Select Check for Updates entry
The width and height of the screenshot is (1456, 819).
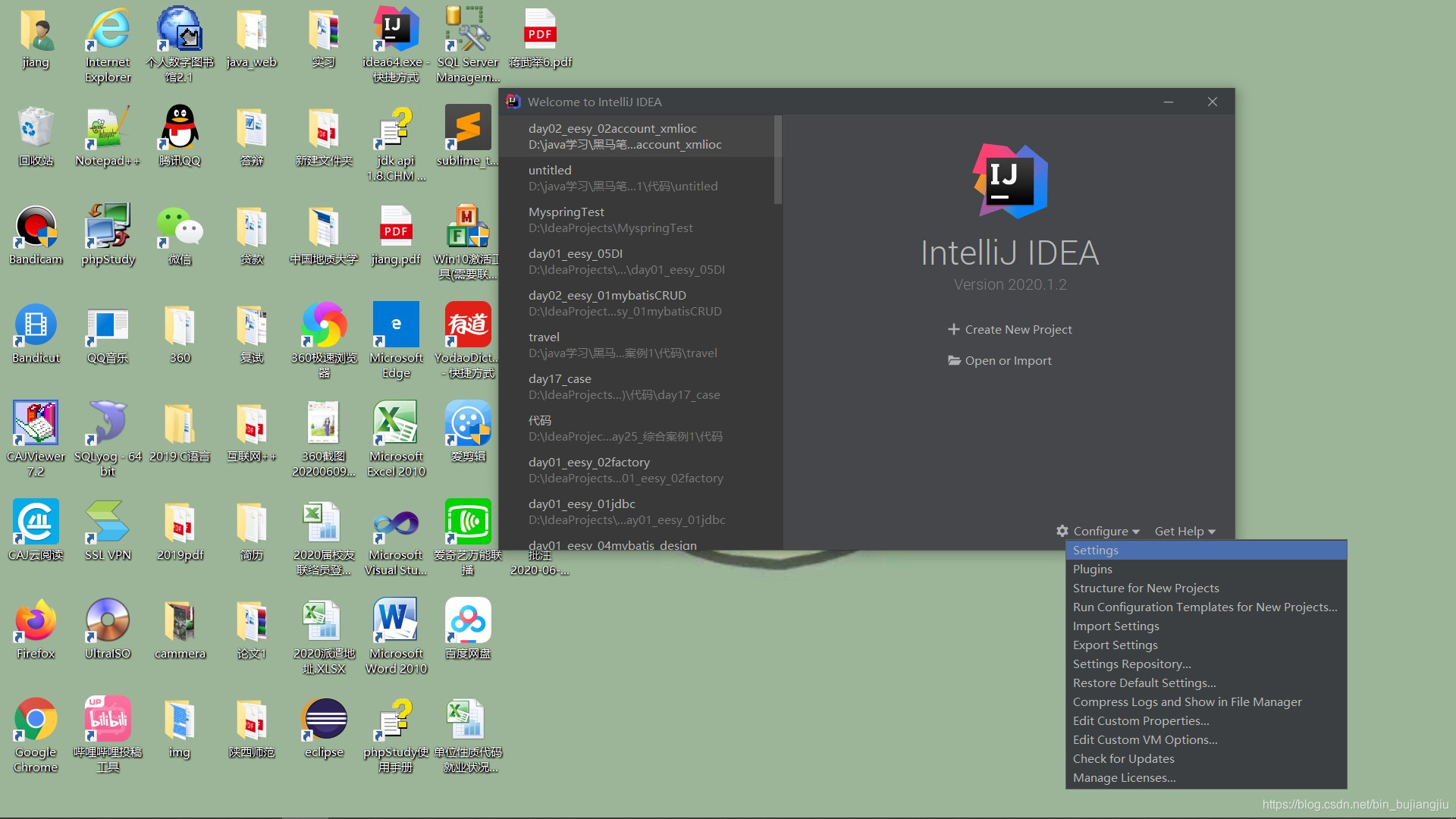1206,758
